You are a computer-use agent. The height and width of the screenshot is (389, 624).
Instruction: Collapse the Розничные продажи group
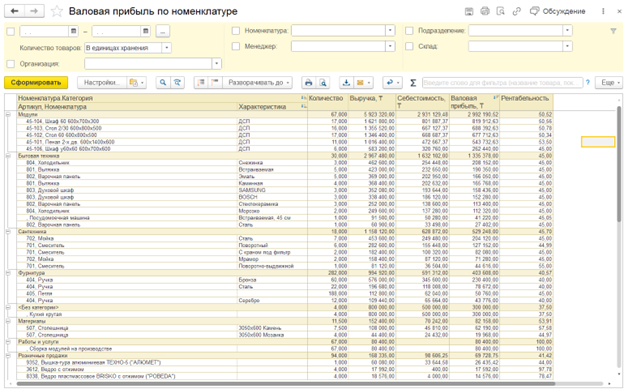(8, 356)
